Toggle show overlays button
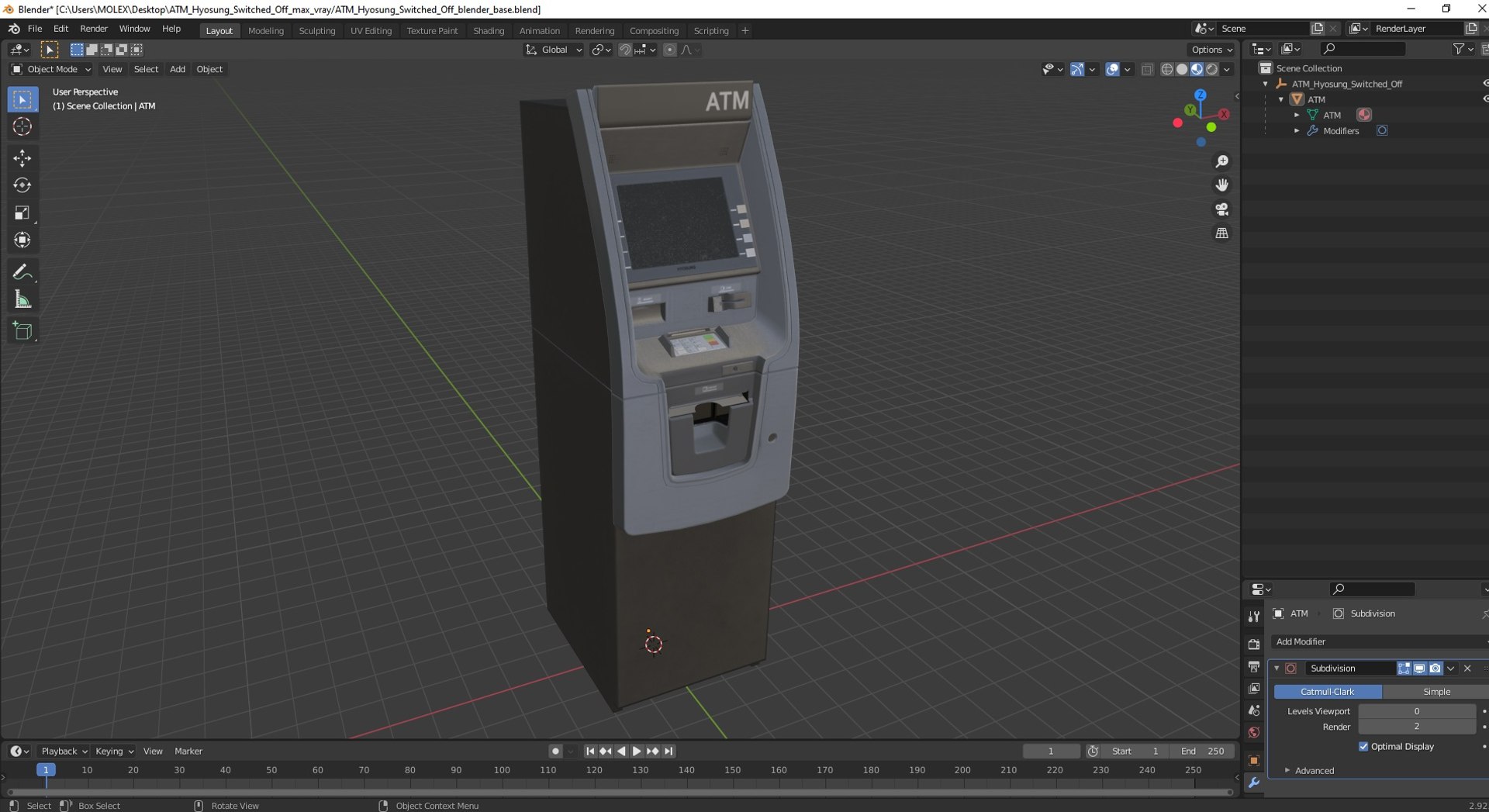The image size is (1489, 812). (1113, 69)
